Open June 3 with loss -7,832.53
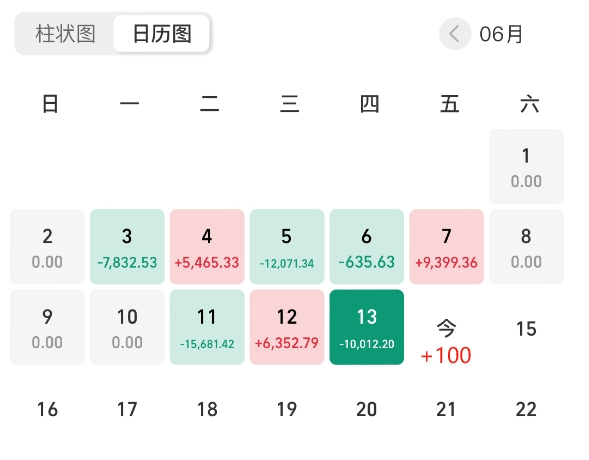The width and height of the screenshot is (589, 460). (x=127, y=247)
